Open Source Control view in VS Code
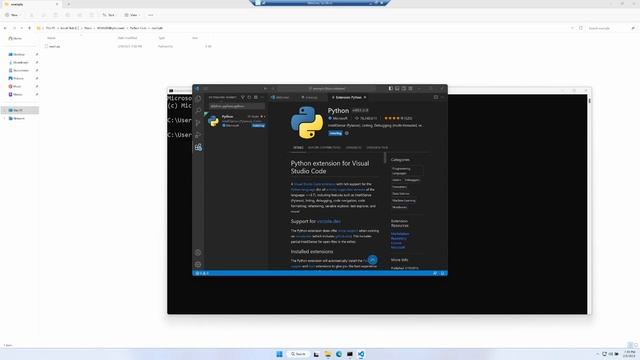 198,123
